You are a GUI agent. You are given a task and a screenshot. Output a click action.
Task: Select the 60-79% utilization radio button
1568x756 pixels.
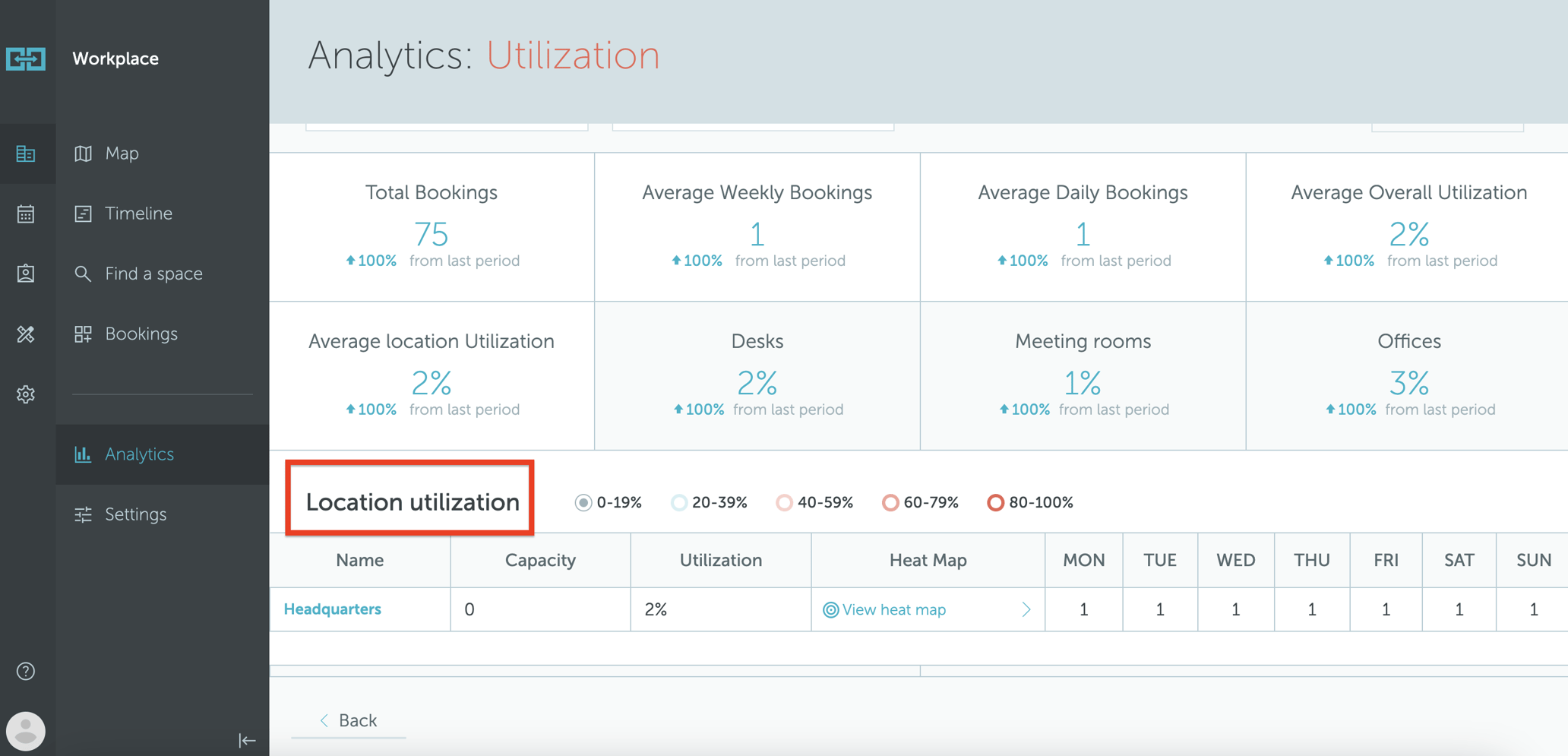890,503
